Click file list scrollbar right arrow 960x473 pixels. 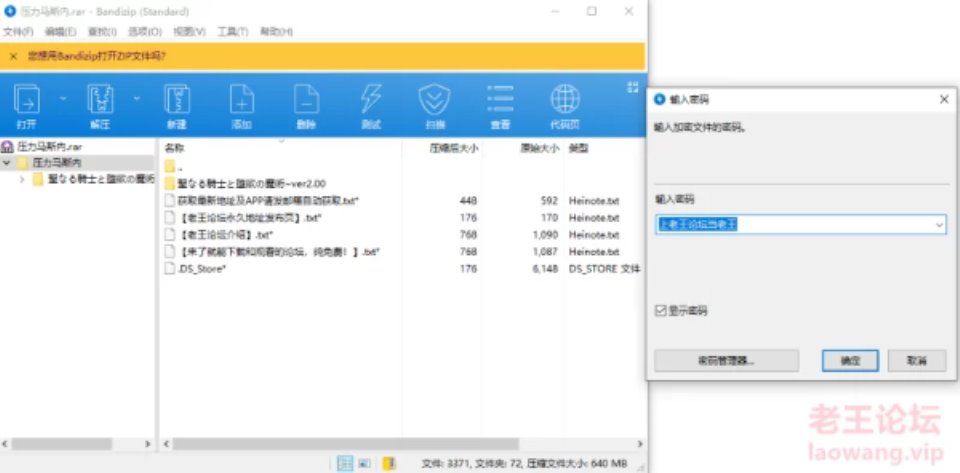(640, 444)
